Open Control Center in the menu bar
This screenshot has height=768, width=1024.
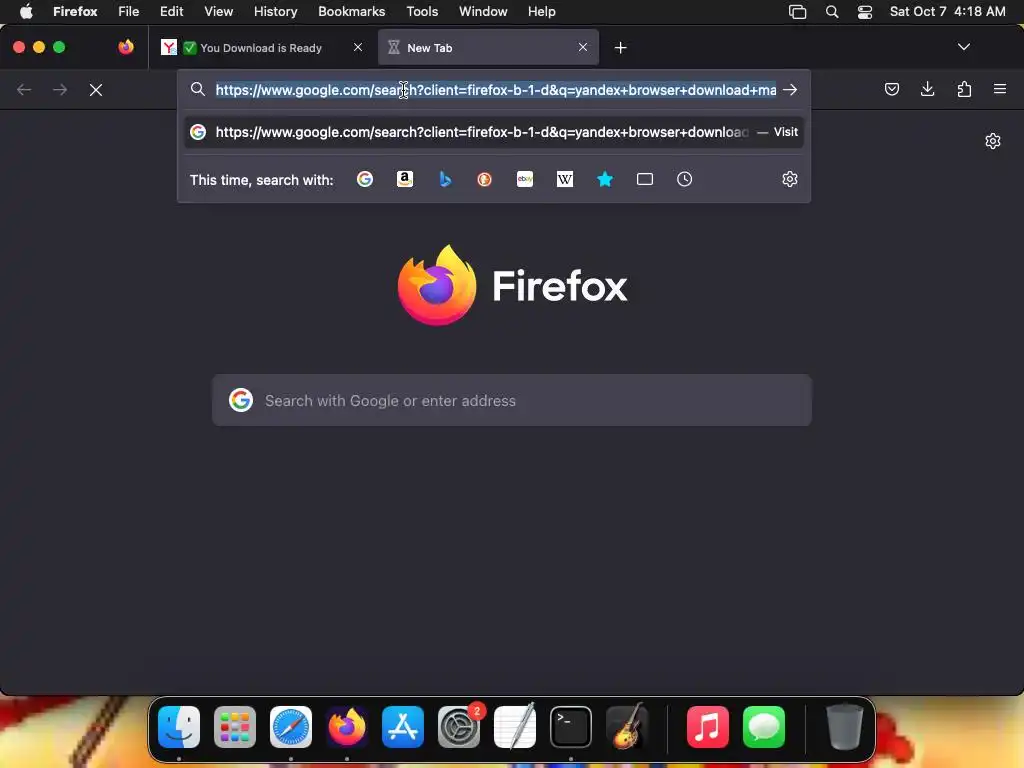pos(865,12)
